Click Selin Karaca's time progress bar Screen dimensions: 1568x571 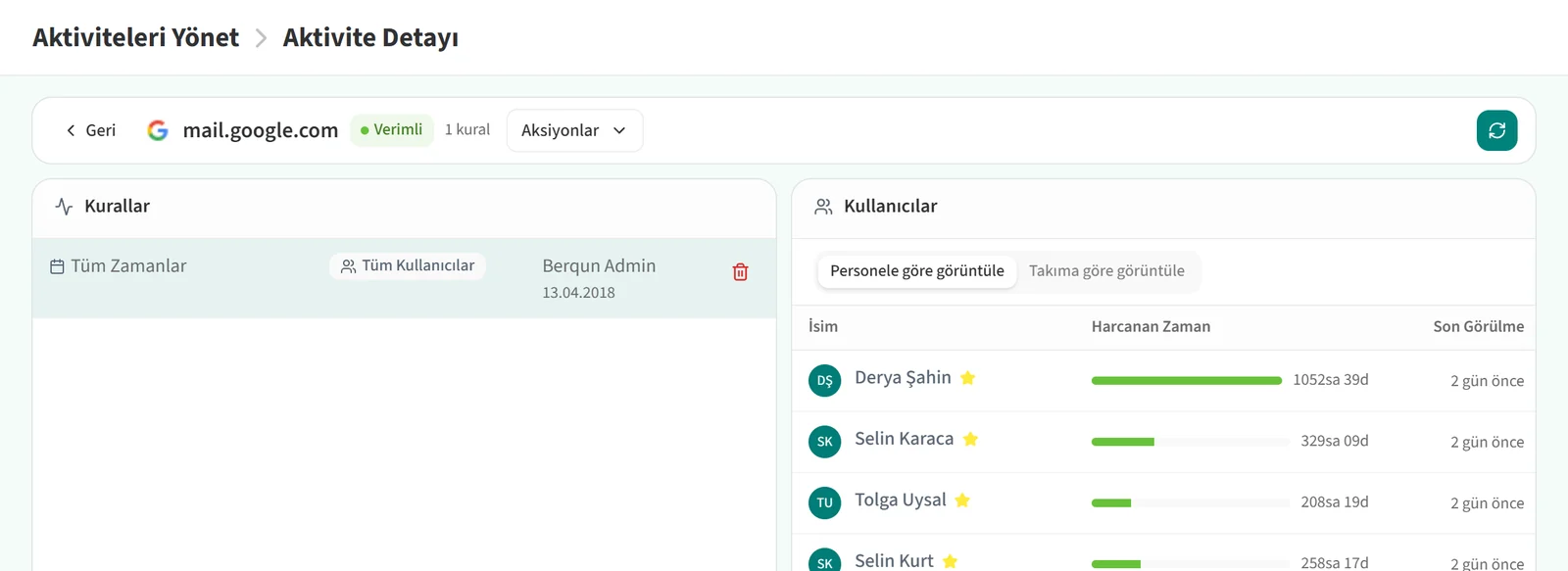pyautogui.click(x=1191, y=442)
